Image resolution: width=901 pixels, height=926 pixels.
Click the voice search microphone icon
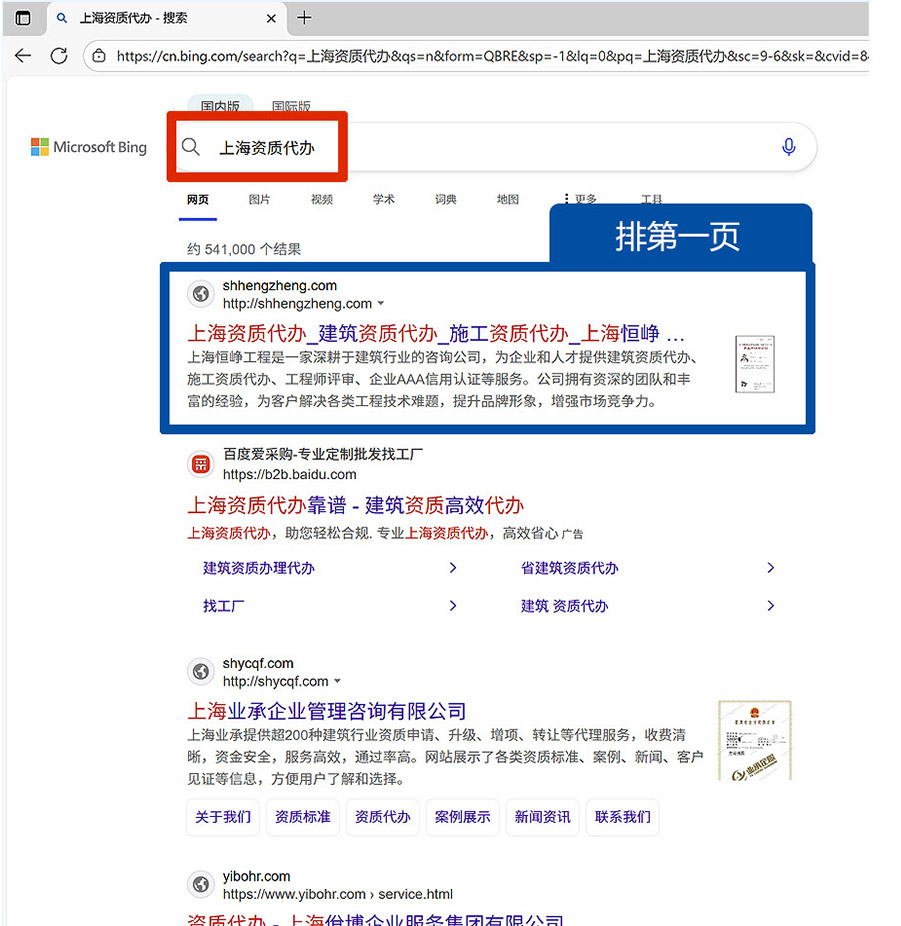coord(788,147)
